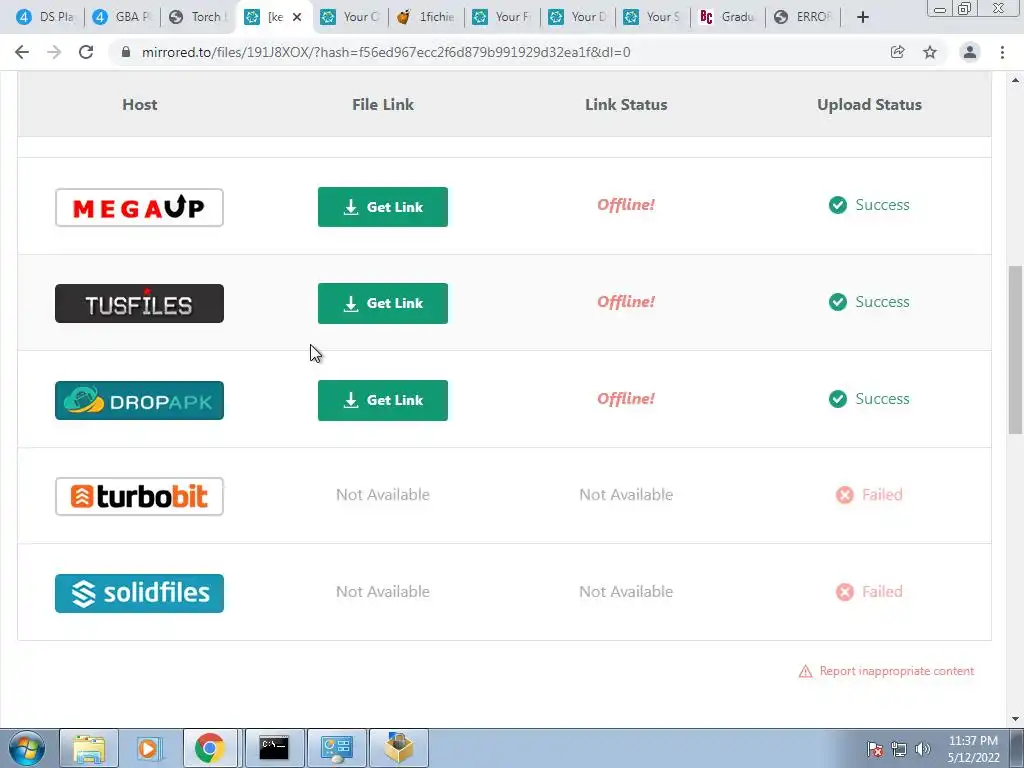Click the 'Link Status' column header

pos(626,104)
